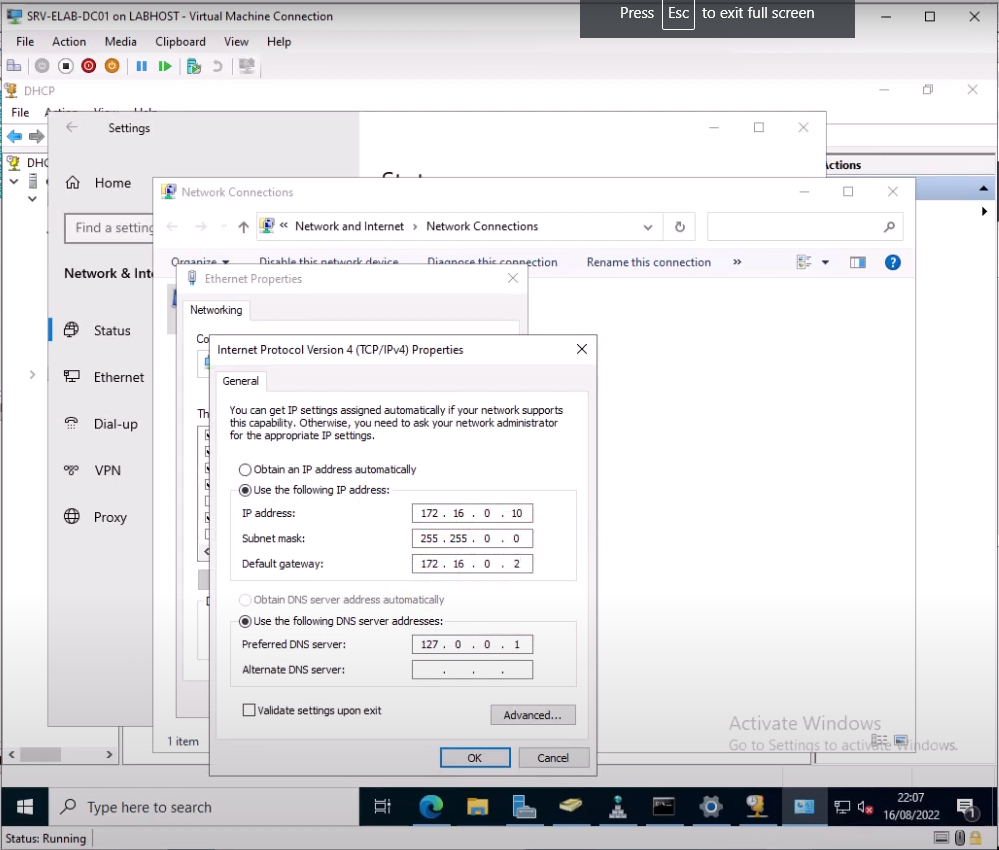Open the Media menu
The width and height of the screenshot is (999, 850).
[x=120, y=41]
